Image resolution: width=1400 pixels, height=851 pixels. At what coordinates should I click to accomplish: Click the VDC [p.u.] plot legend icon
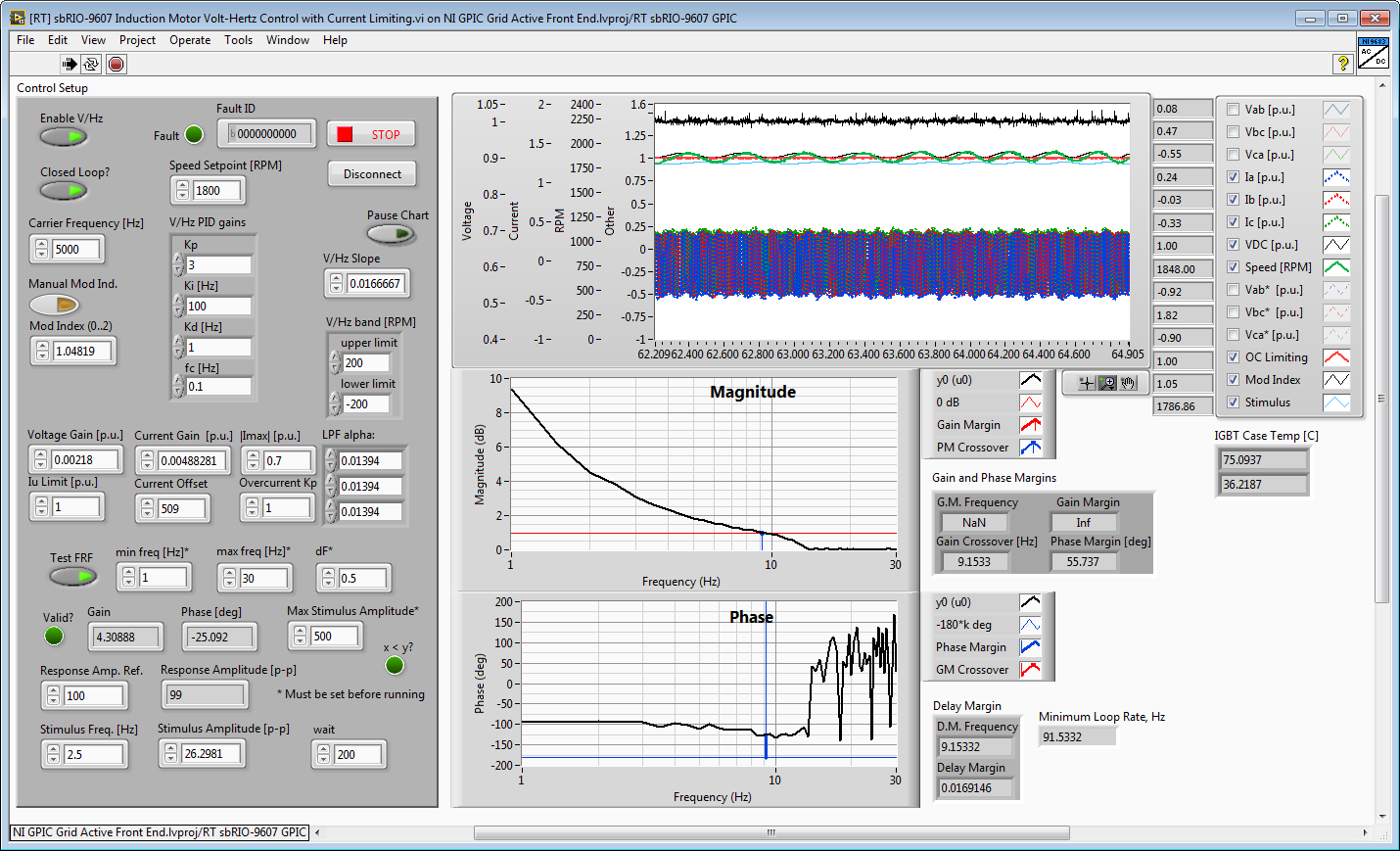pyautogui.click(x=1336, y=245)
